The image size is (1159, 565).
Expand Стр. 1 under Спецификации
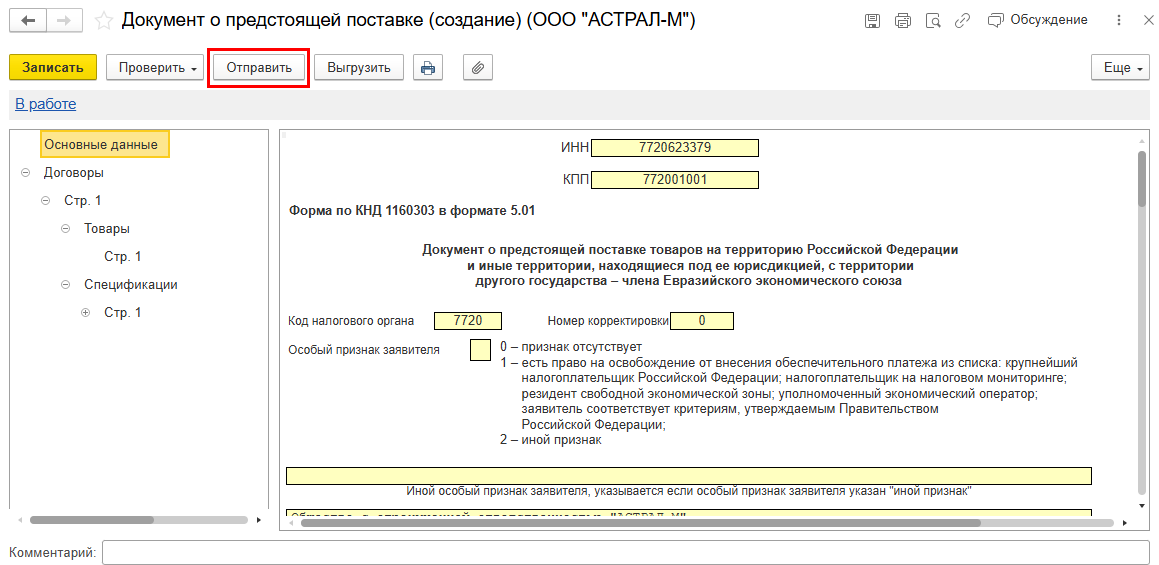(x=85, y=313)
